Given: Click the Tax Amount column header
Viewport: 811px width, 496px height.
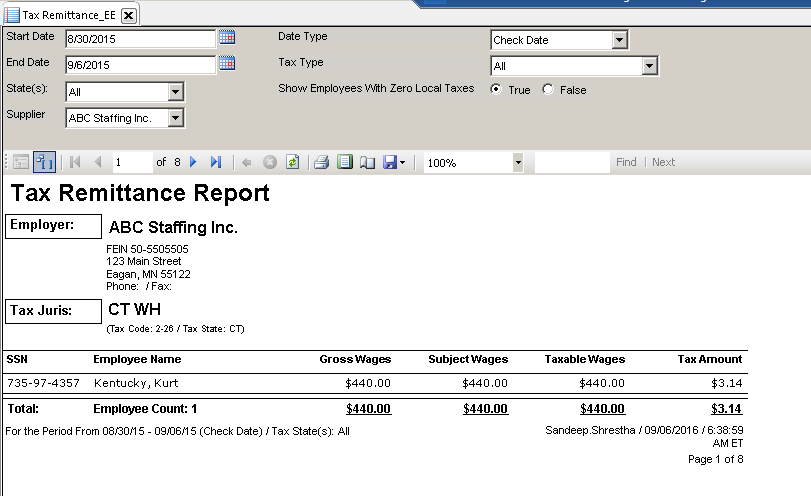Looking at the screenshot, I should tap(710, 359).
